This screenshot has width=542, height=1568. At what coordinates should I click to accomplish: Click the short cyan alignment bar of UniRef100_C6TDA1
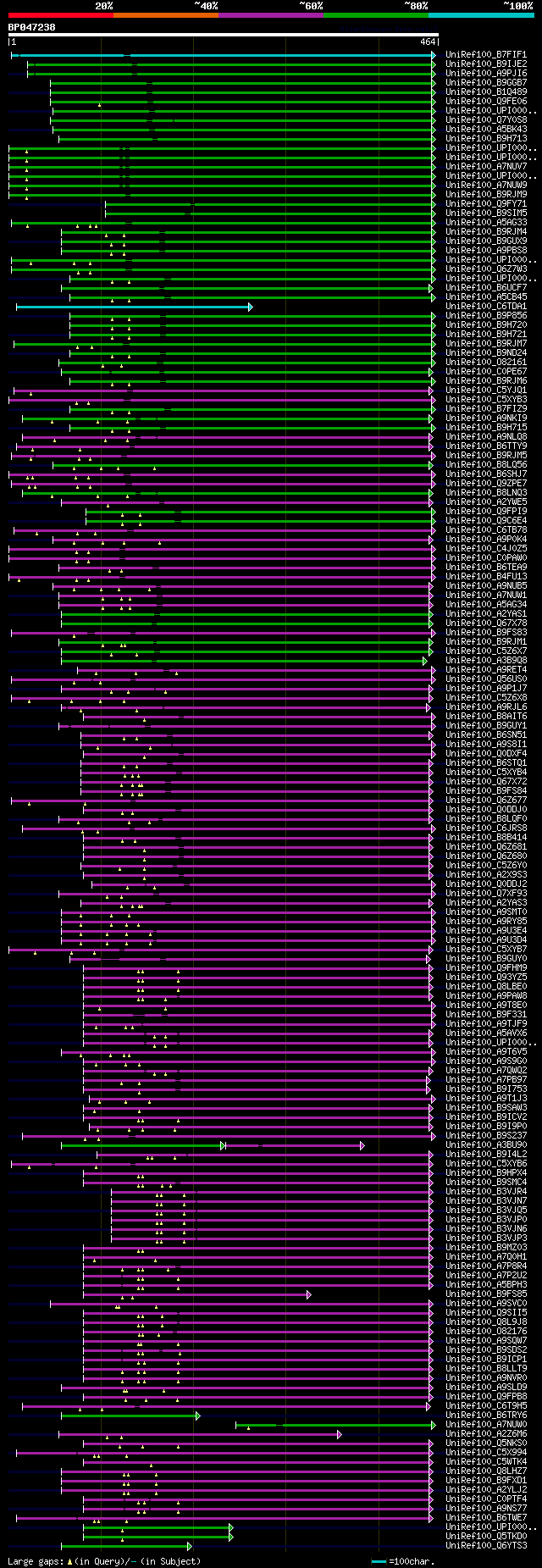[x=134, y=307]
